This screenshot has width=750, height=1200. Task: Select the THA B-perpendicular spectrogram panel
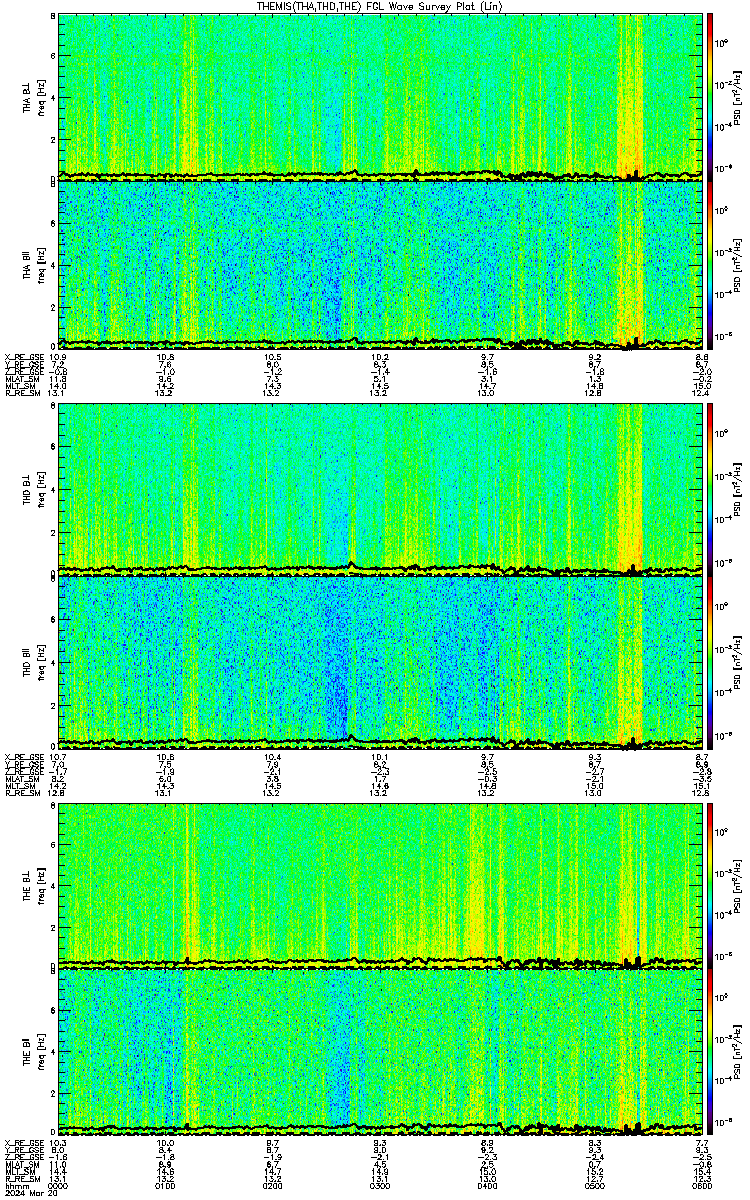pos(378,95)
